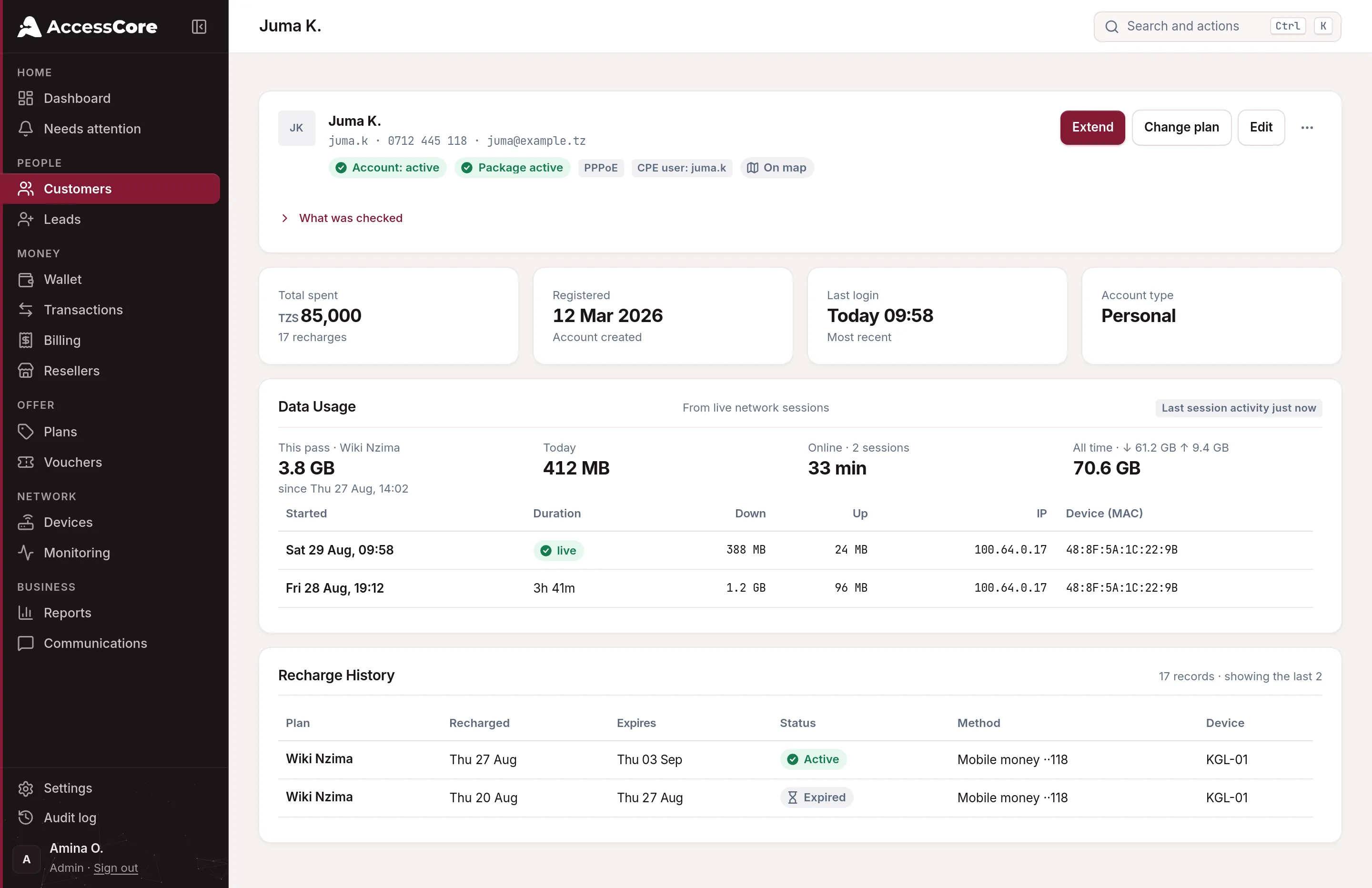Click the Account: active badge
Screen dimensions: 1372x888
point(387,168)
